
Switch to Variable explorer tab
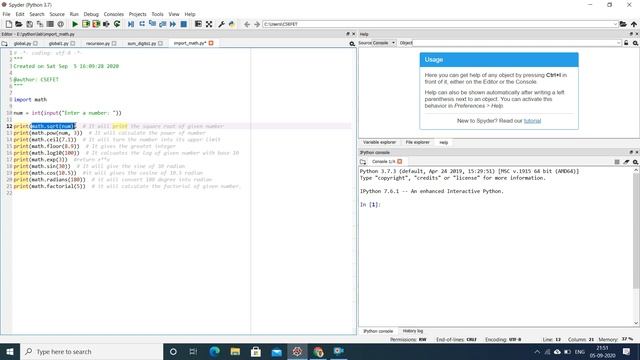click(x=379, y=142)
